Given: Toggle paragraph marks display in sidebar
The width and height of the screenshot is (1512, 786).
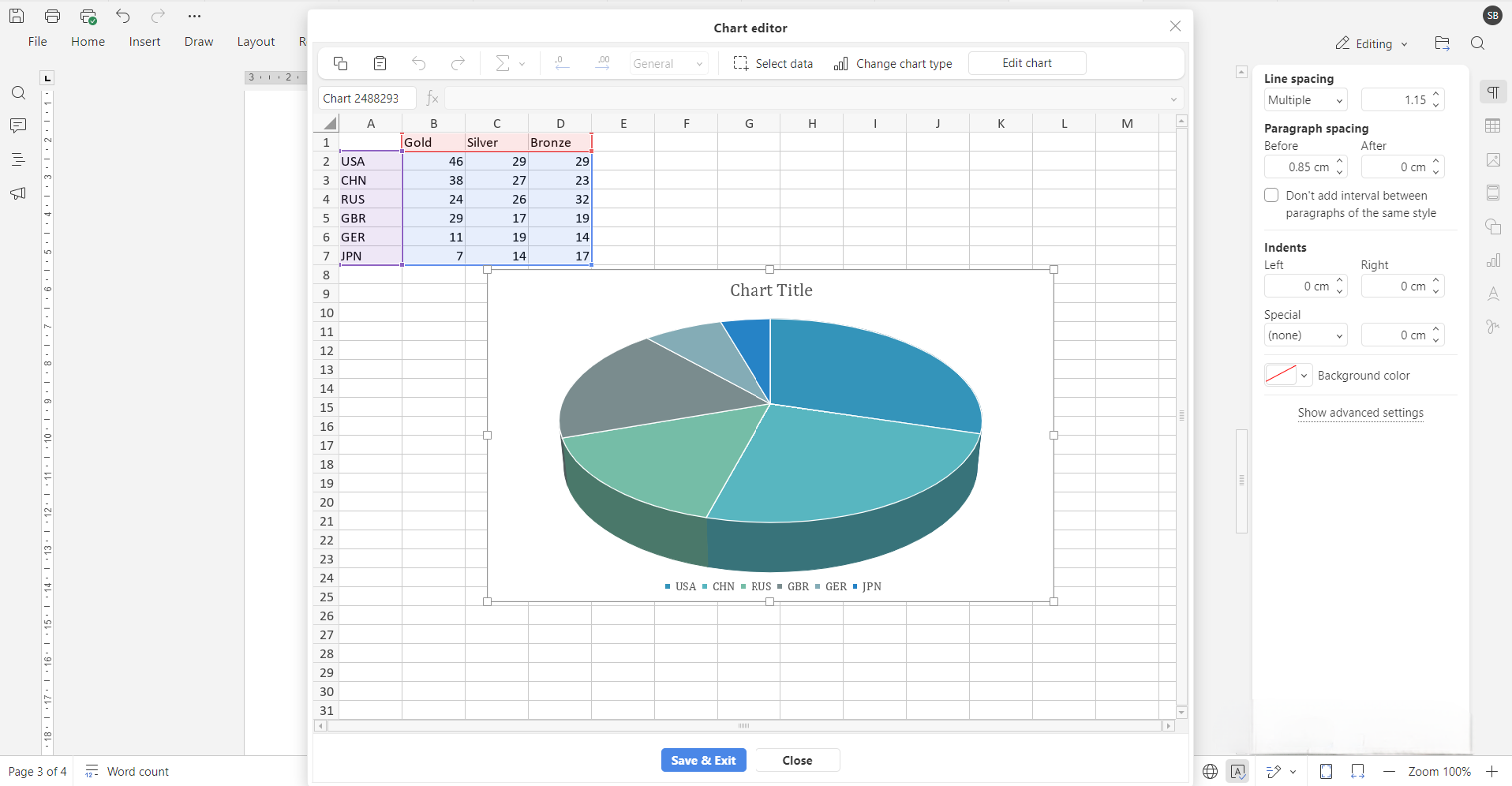Looking at the screenshot, I should click(1494, 92).
